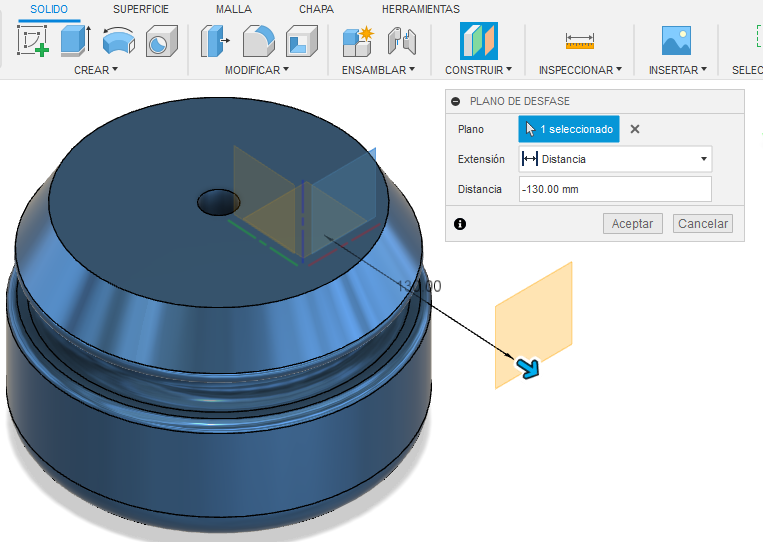Screen dimensions: 763x542
Task: Click the '1 seleccionado' plane selector
Action: [x=569, y=129]
